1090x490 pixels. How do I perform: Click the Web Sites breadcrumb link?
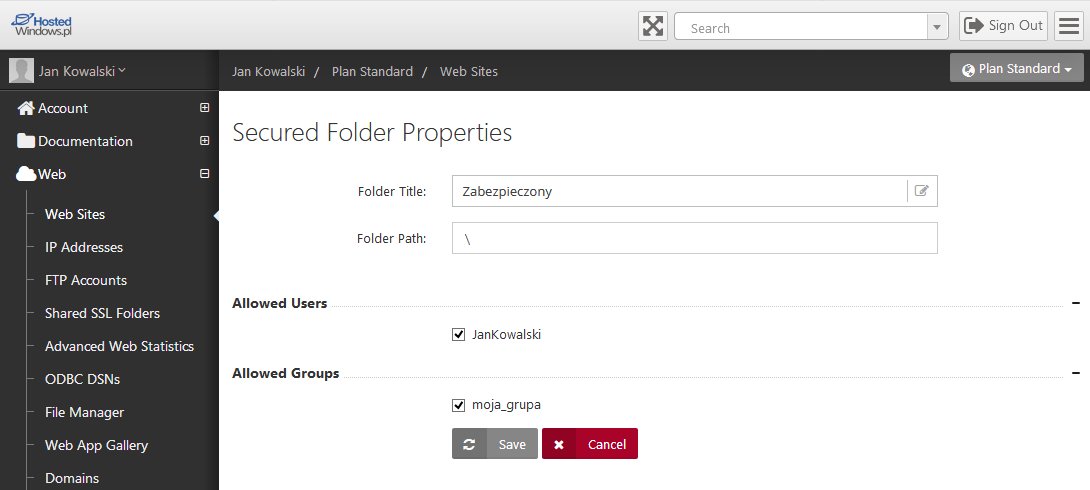(x=469, y=72)
